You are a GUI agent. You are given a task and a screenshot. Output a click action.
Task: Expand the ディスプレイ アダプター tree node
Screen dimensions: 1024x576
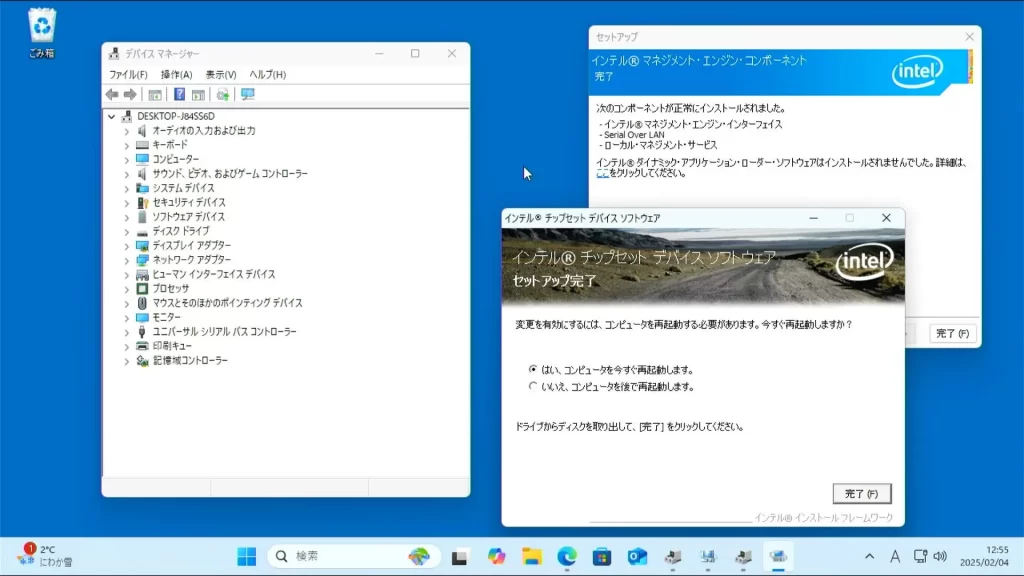point(127,245)
